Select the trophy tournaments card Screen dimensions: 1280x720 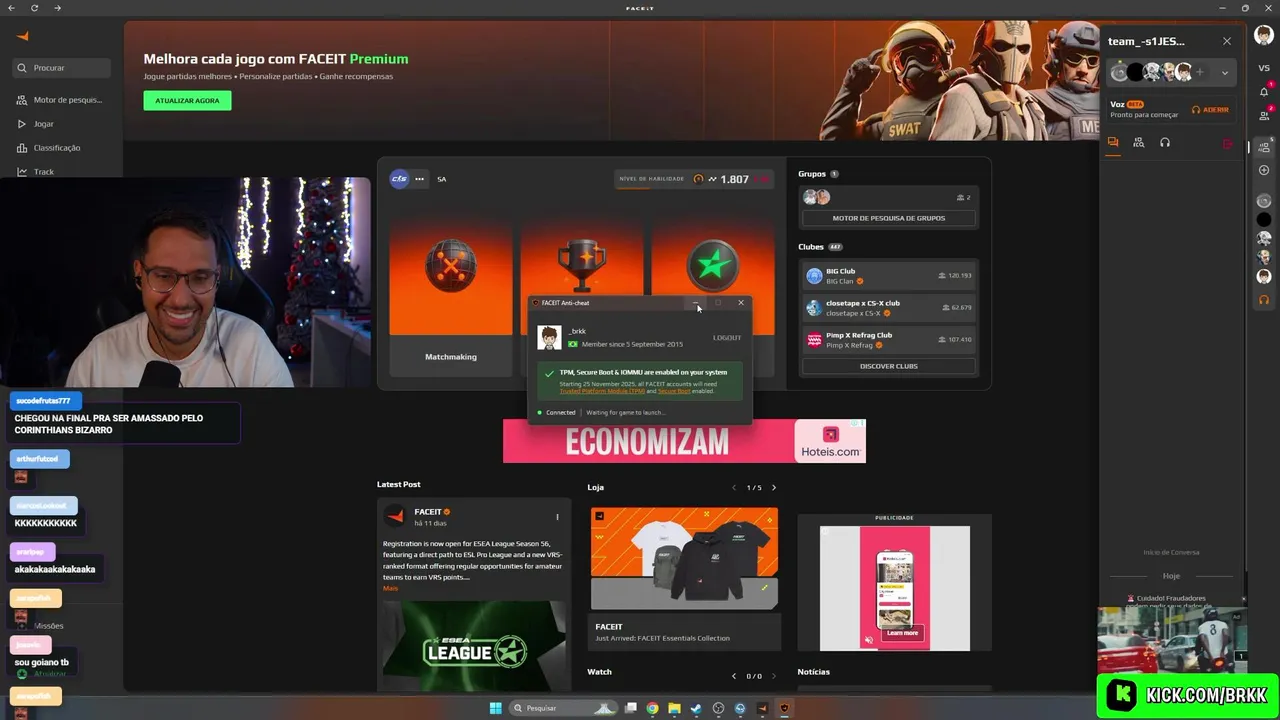click(581, 258)
